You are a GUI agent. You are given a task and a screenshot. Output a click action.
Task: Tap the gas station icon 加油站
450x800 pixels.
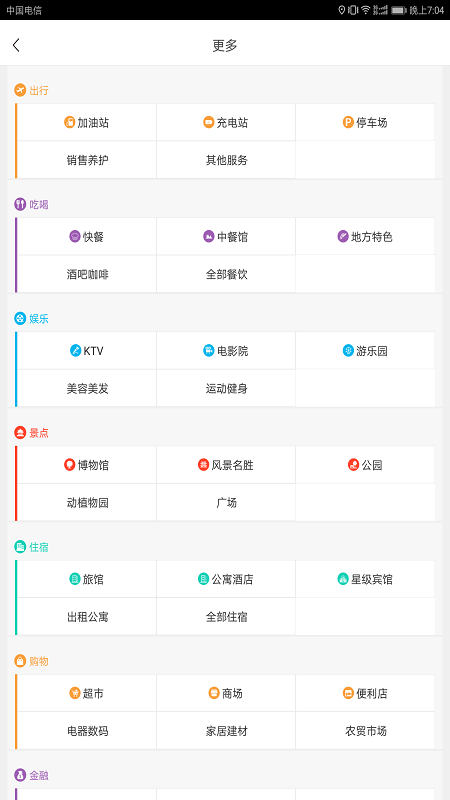69,122
